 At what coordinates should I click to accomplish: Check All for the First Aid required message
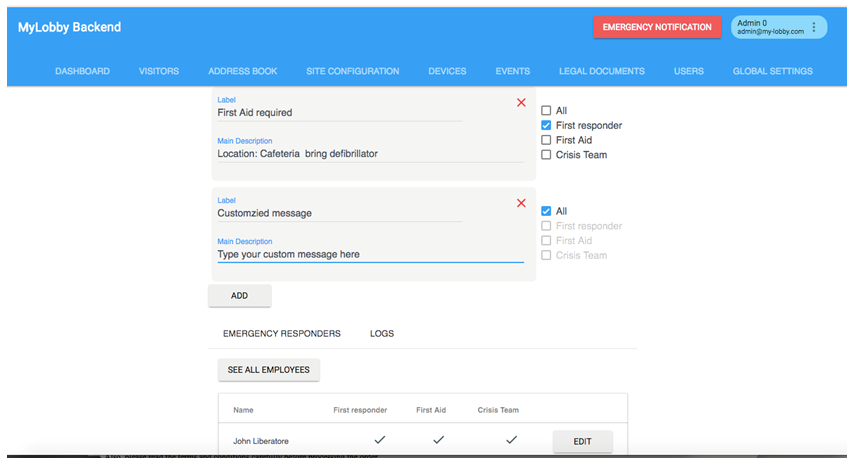point(546,110)
